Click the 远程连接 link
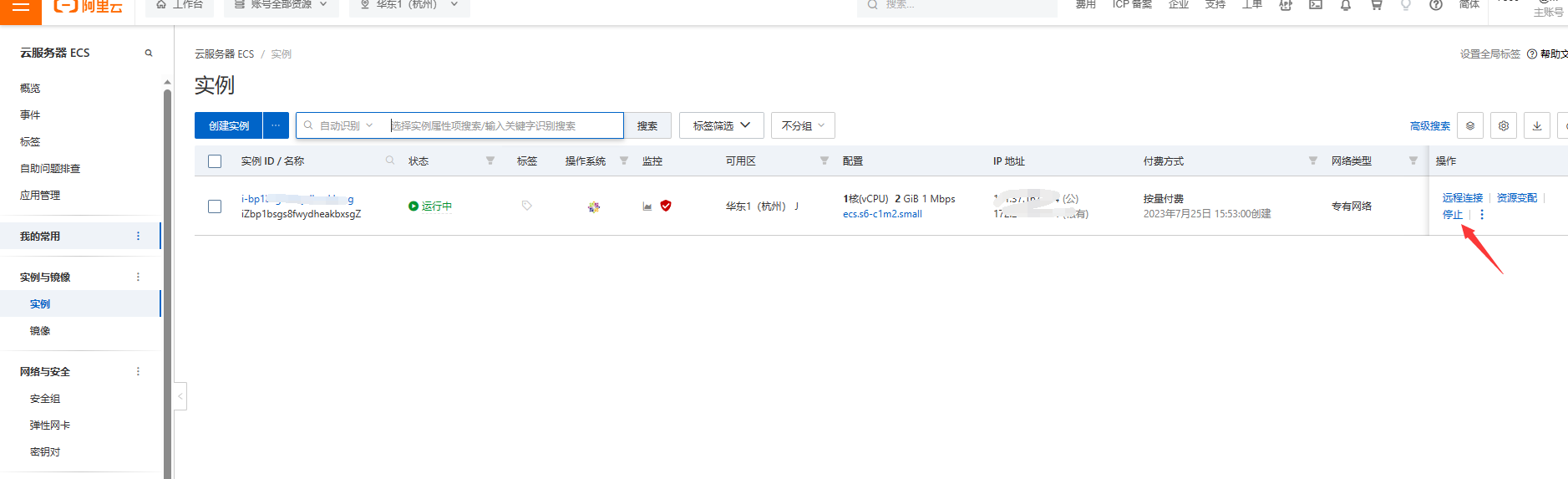The width and height of the screenshot is (1568, 479). [x=1462, y=198]
